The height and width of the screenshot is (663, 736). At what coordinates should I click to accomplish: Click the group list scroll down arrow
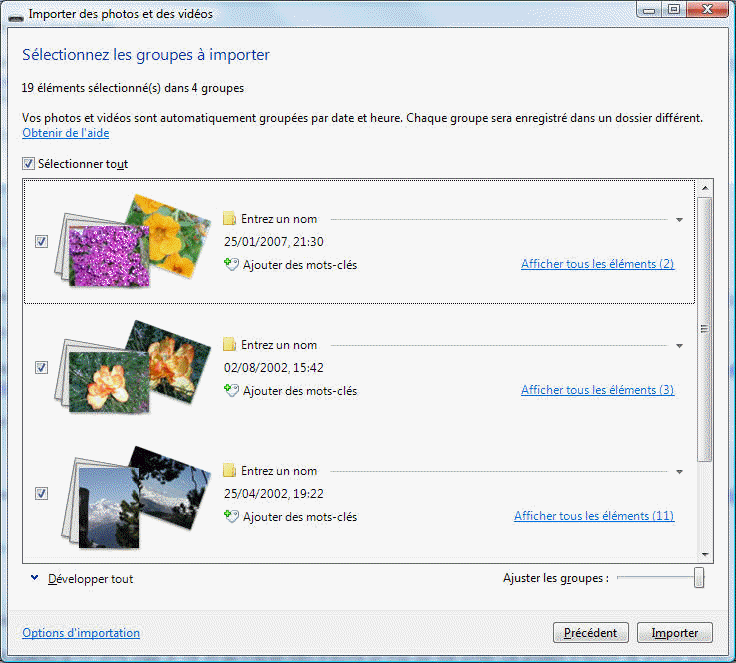pos(705,555)
